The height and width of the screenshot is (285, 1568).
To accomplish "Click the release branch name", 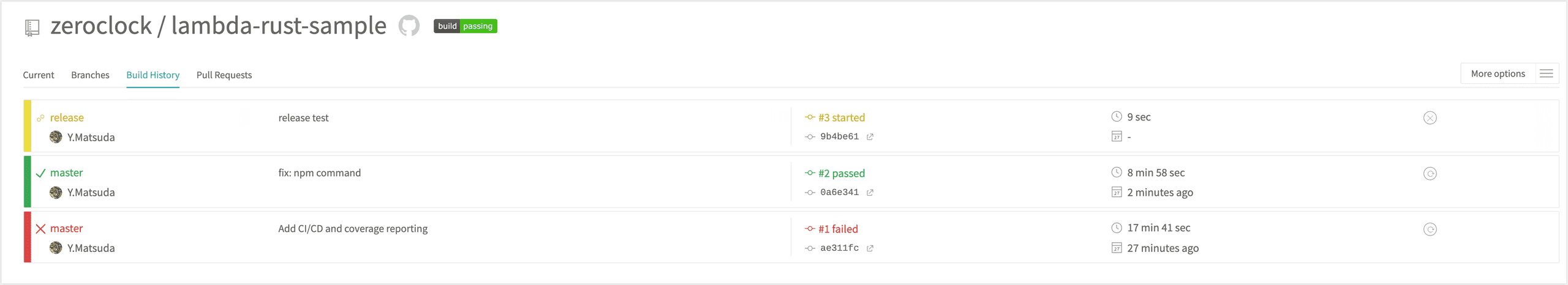I will pyautogui.click(x=67, y=118).
